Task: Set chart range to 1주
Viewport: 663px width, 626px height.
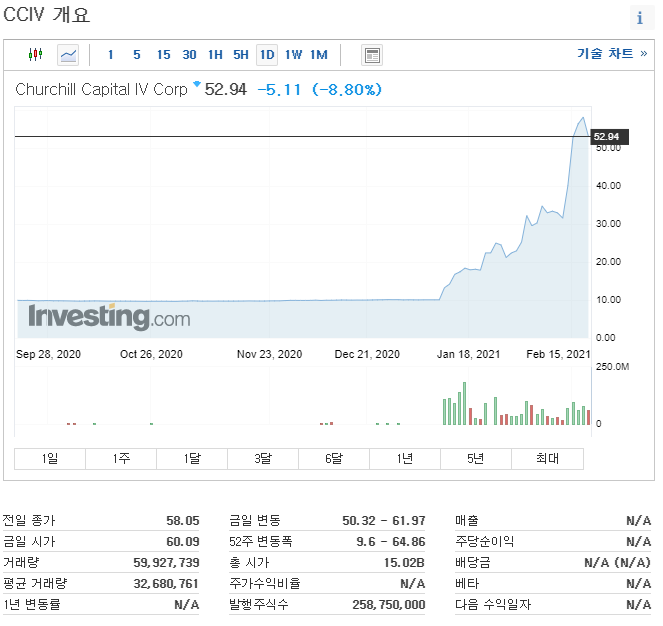Action: tap(121, 459)
